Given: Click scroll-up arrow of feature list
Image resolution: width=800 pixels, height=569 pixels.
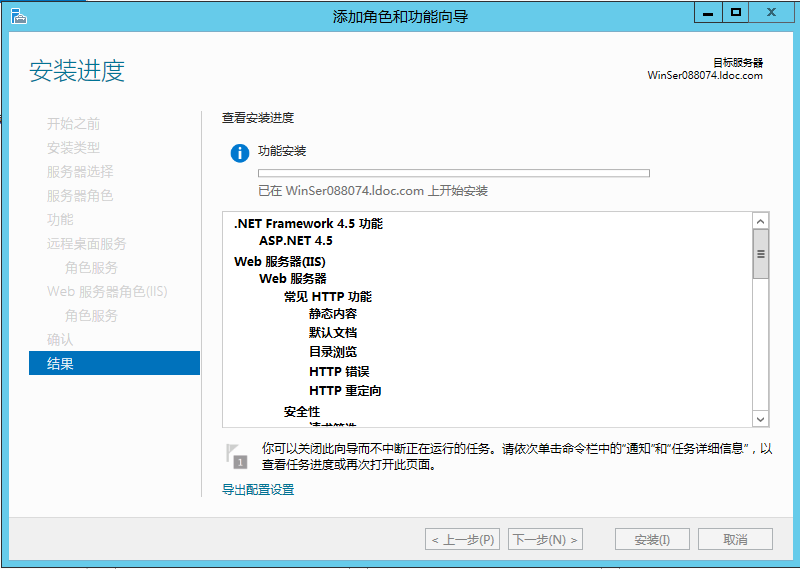Looking at the screenshot, I should 761,221.
